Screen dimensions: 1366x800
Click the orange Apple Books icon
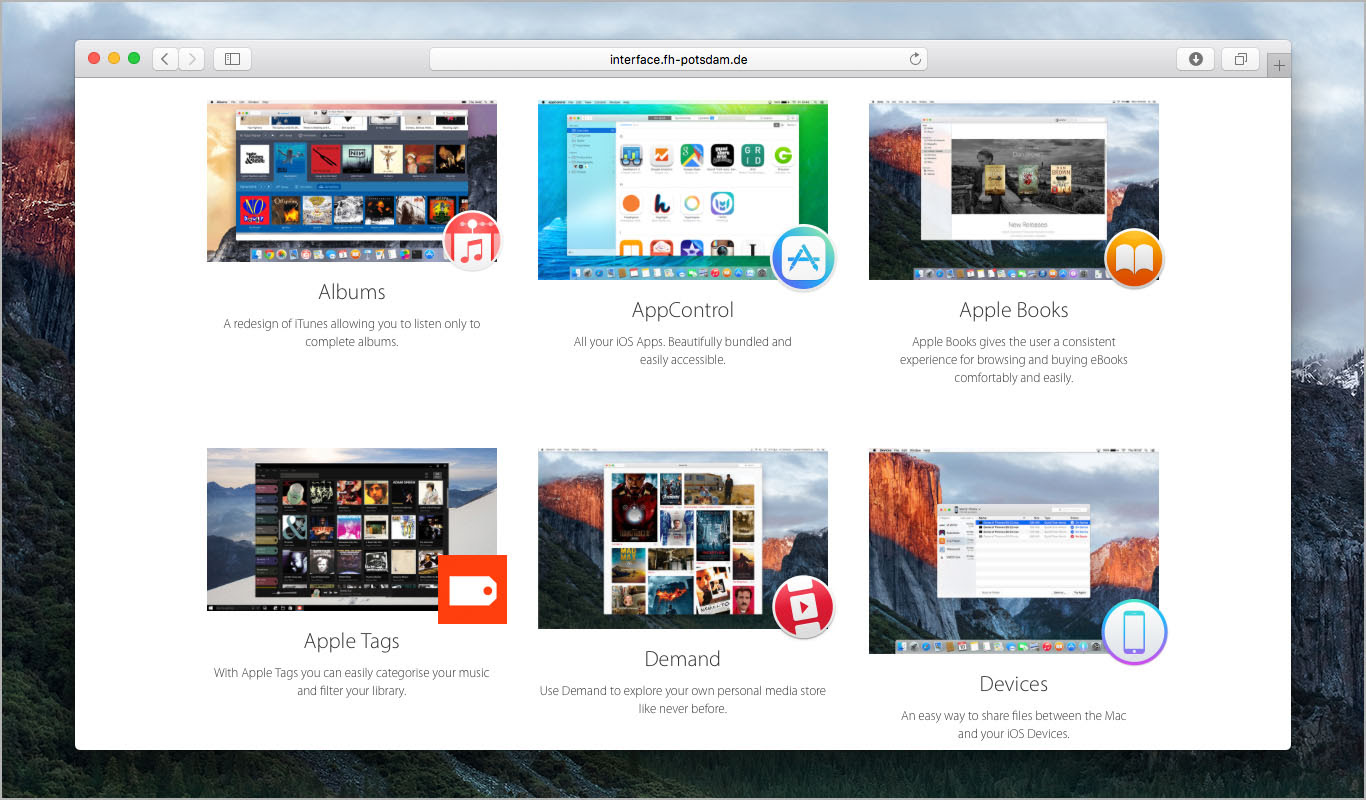(1134, 259)
